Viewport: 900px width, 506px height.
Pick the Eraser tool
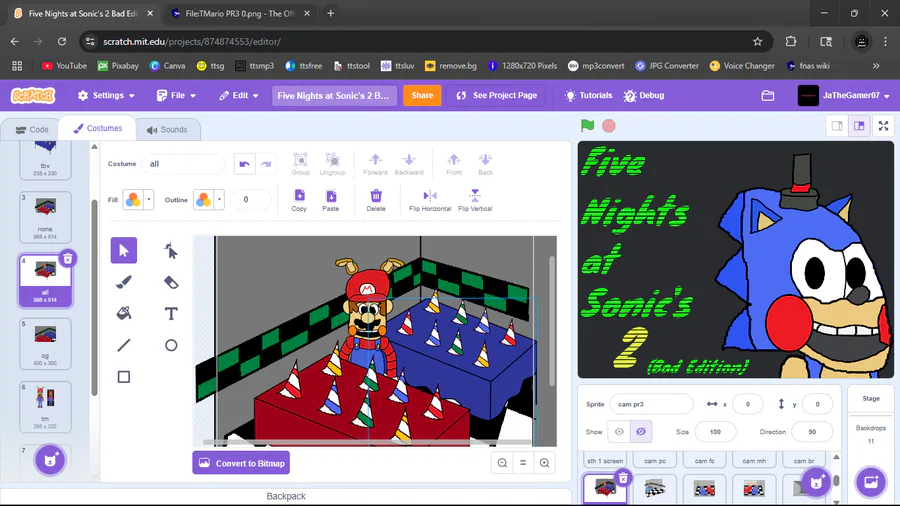pos(171,282)
